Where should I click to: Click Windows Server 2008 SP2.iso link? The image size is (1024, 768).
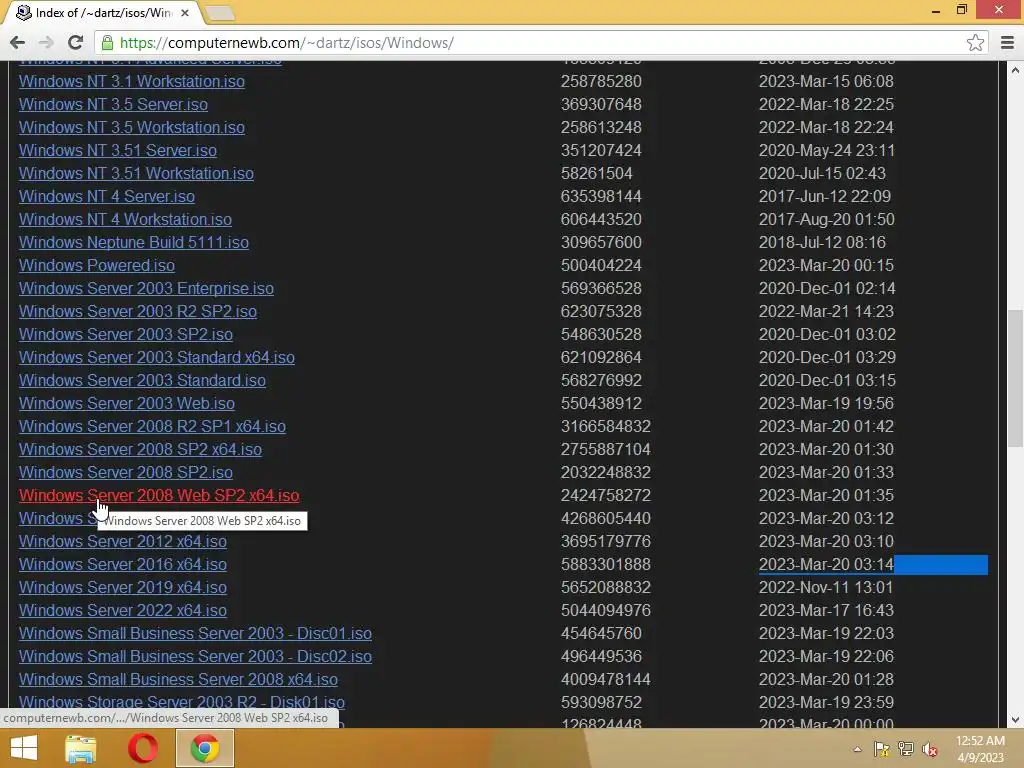coord(126,472)
